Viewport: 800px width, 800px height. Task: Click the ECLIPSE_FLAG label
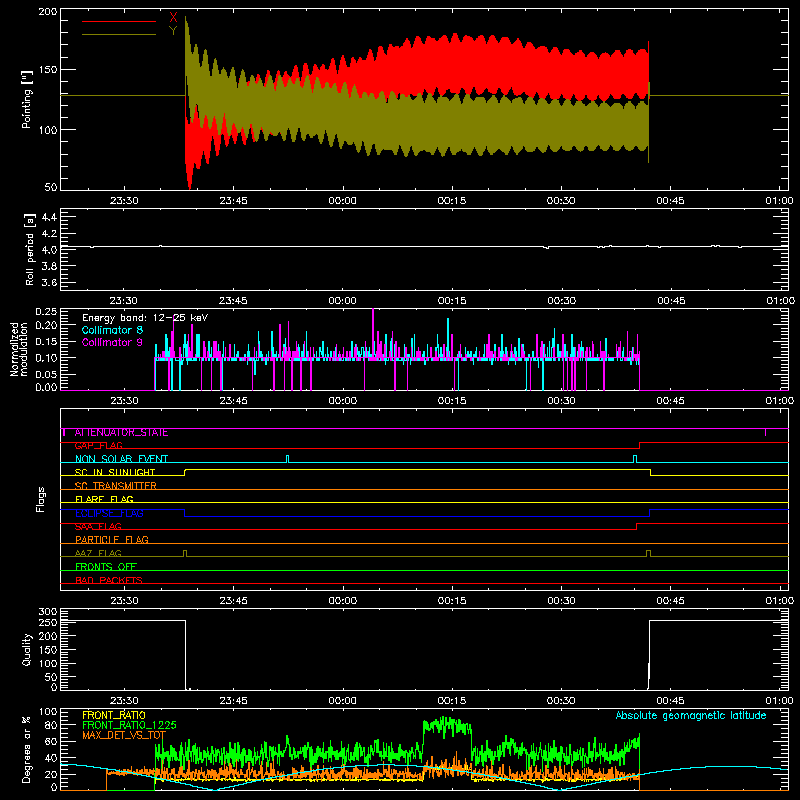click(109, 513)
